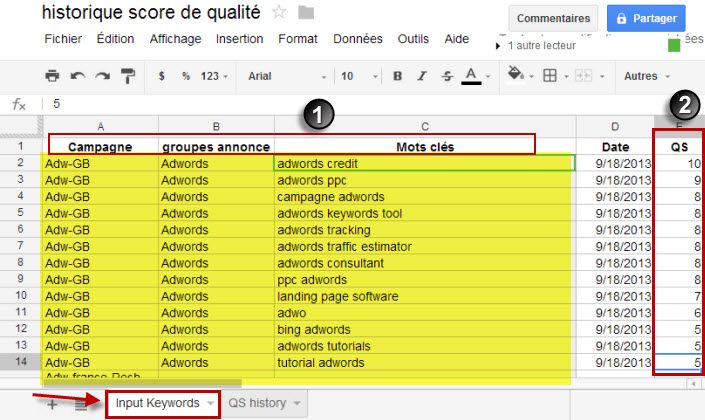Image resolution: width=705 pixels, height=420 pixels.
Task: Click cell 'adwords credit'
Action: 425,163
